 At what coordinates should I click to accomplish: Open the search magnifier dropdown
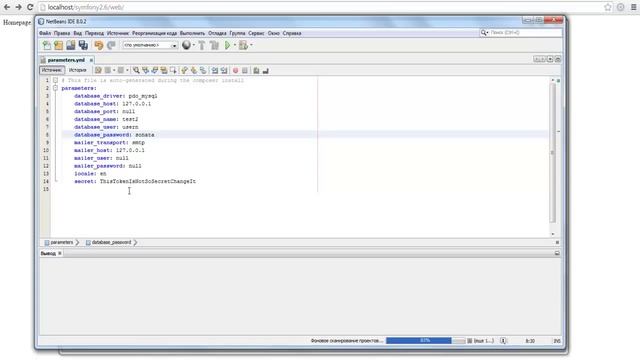pos(484,32)
